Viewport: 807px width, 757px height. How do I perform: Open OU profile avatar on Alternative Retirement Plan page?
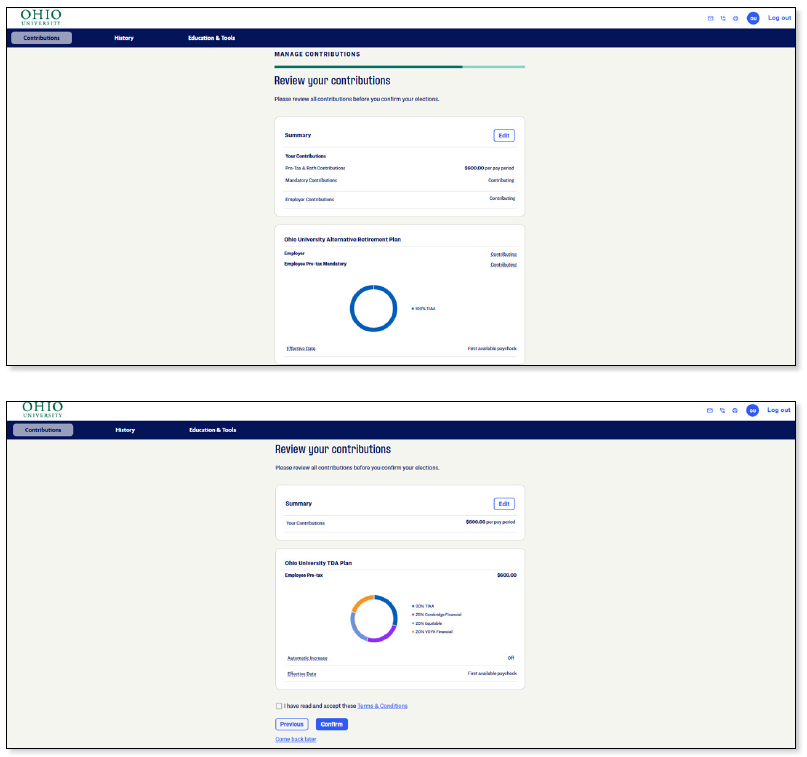click(753, 18)
